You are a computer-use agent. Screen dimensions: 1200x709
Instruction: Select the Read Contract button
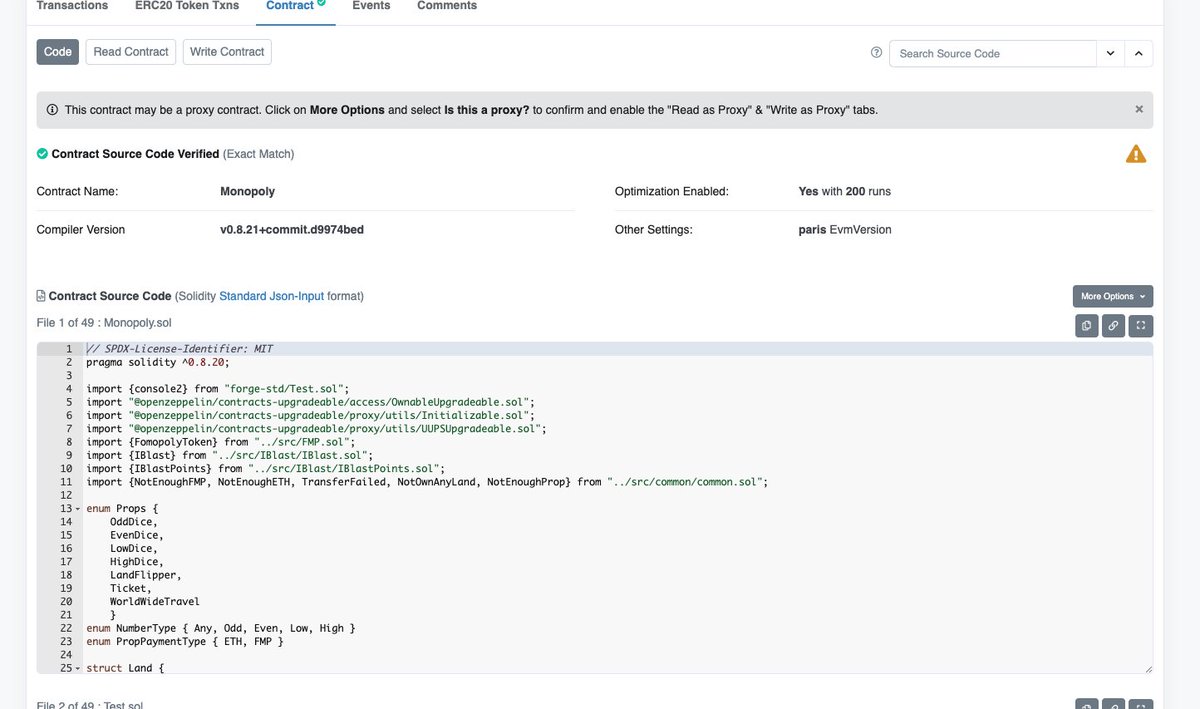pos(130,51)
